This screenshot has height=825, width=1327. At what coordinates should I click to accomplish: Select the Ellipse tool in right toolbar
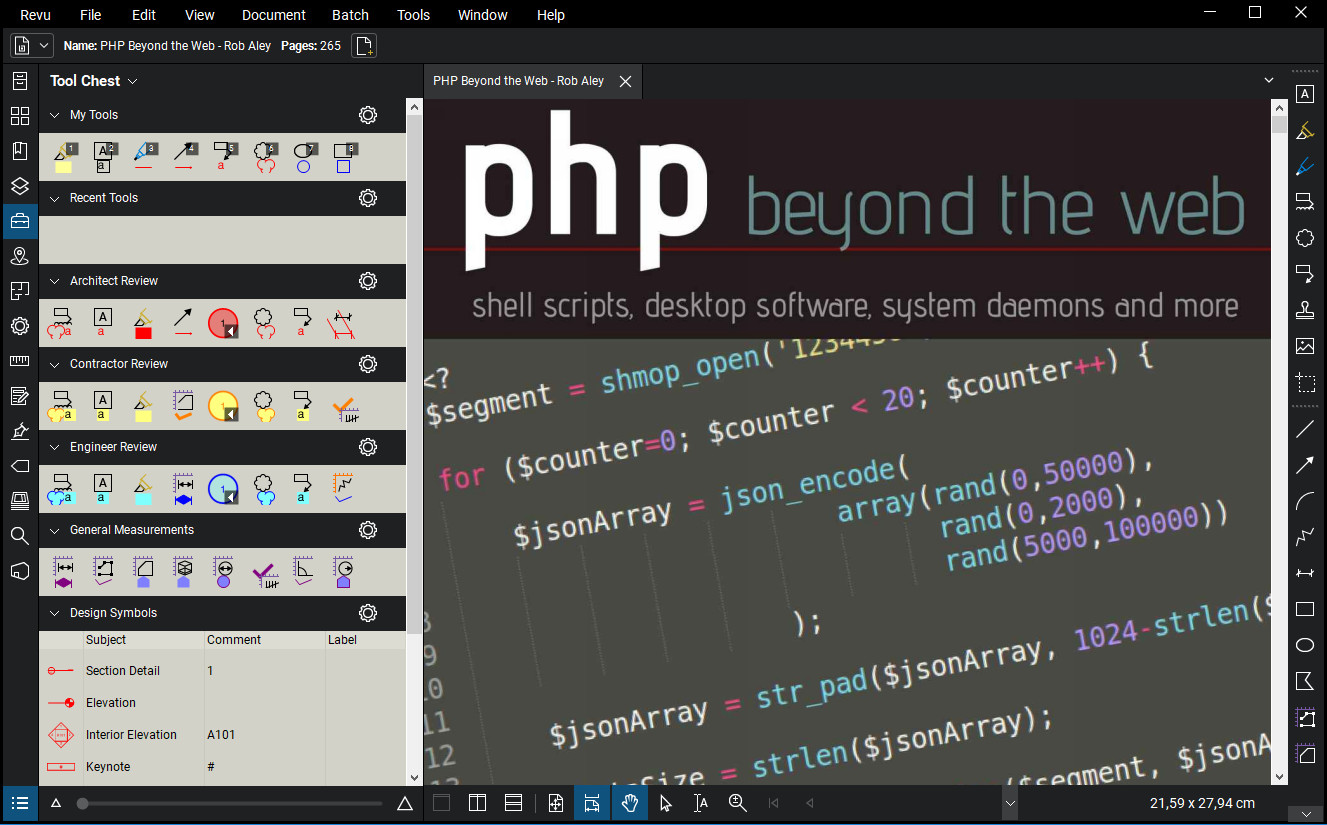(1305, 645)
